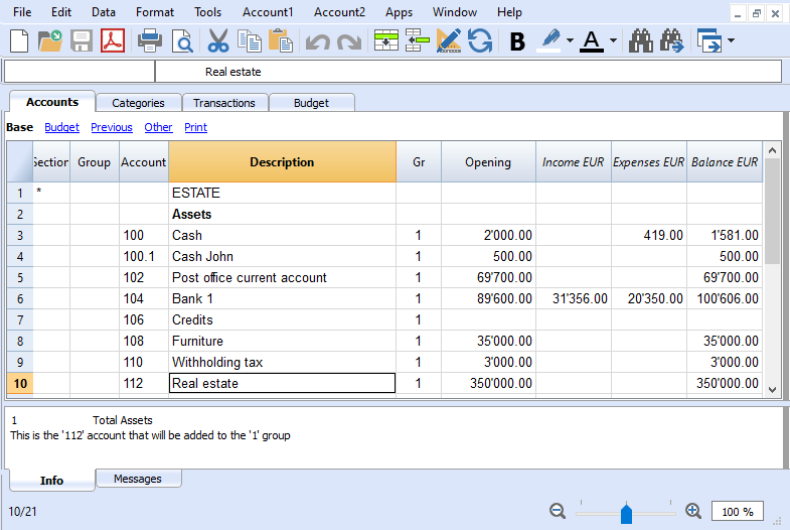Create a new file with the blank page icon

(x=19, y=41)
